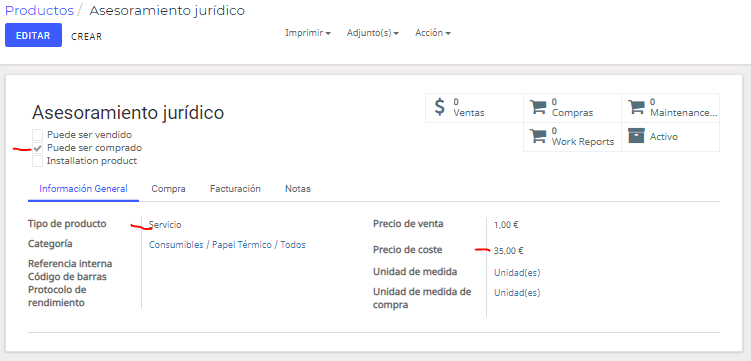Click the Categoría label

coord(50,244)
